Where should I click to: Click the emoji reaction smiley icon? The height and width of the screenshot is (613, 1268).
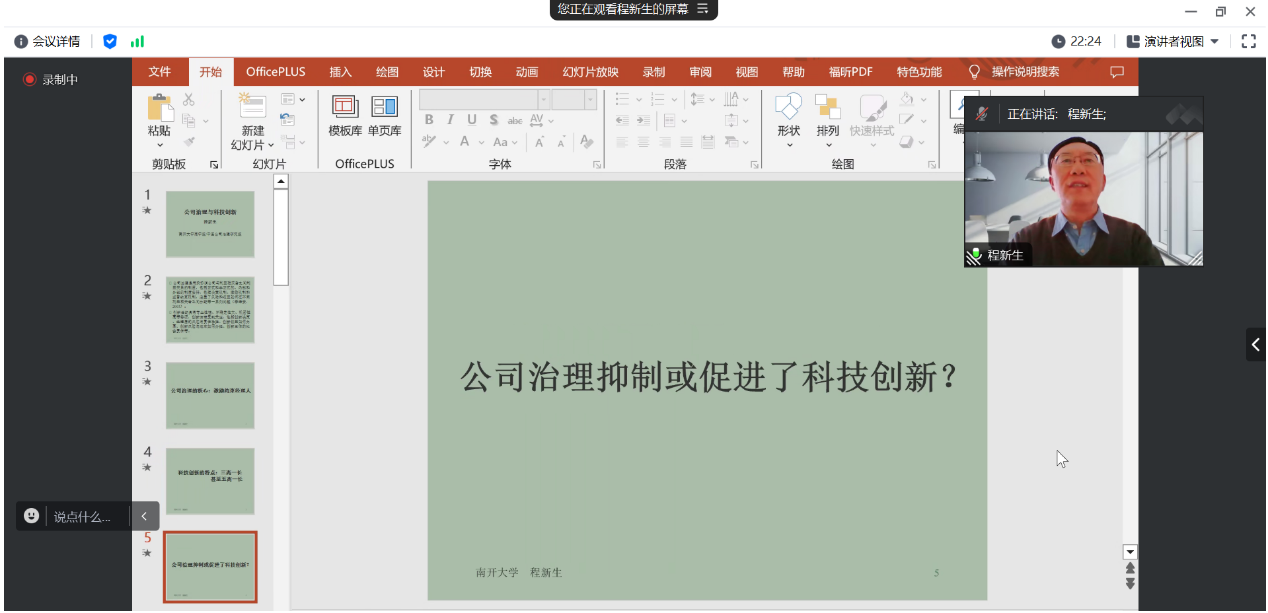[32, 516]
